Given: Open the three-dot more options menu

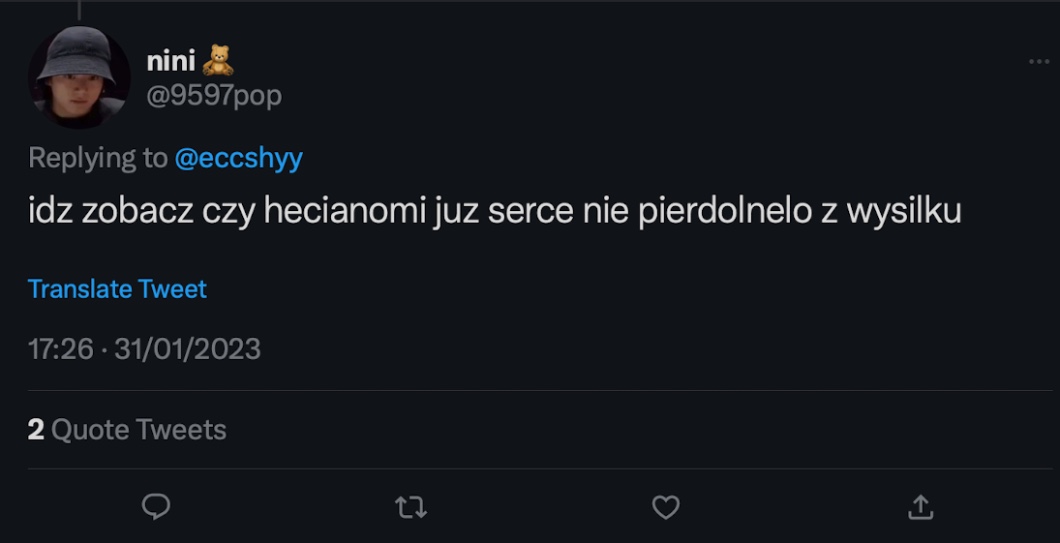Looking at the screenshot, I should click(1039, 62).
